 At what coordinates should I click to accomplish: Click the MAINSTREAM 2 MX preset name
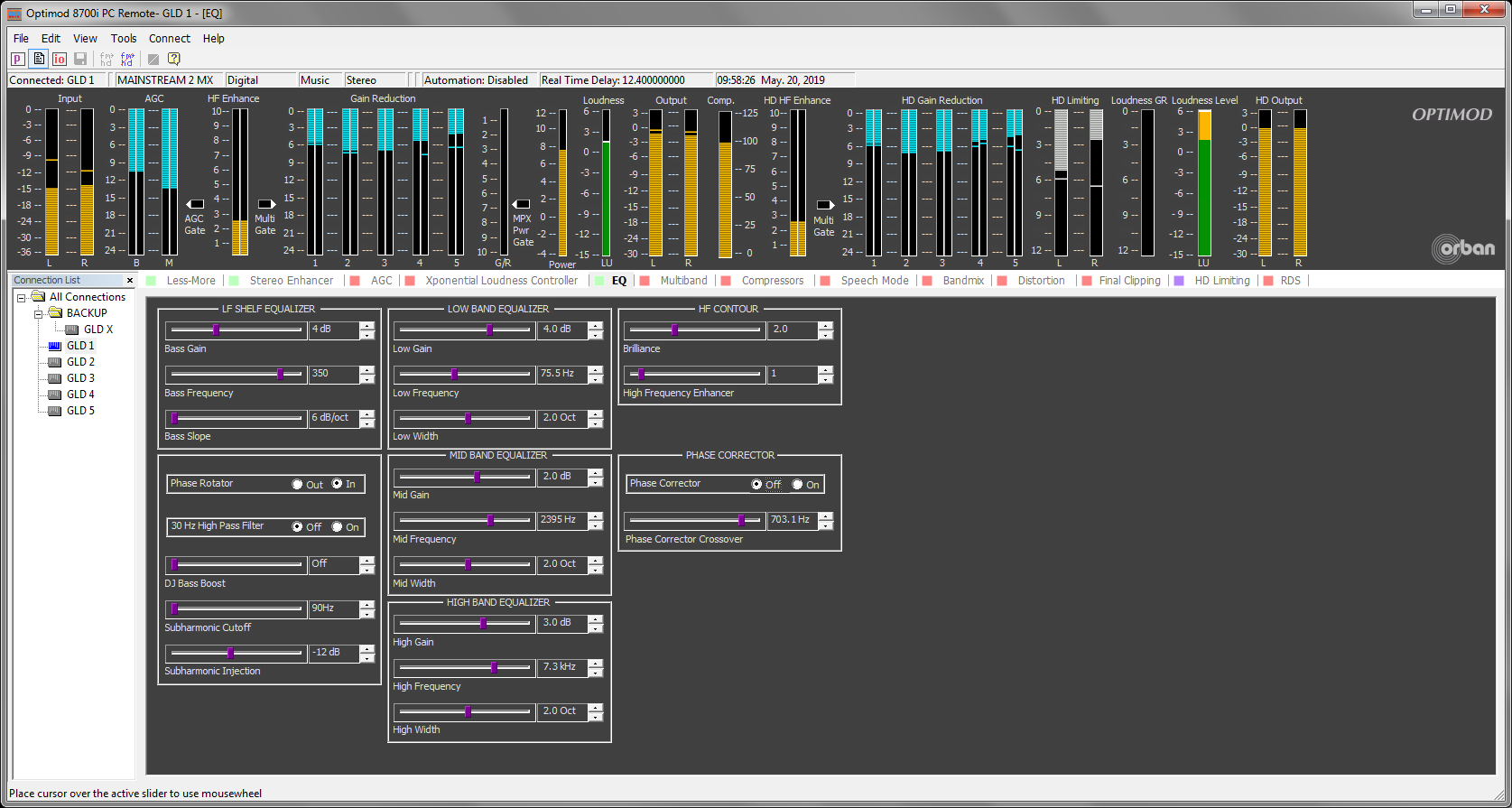[166, 80]
